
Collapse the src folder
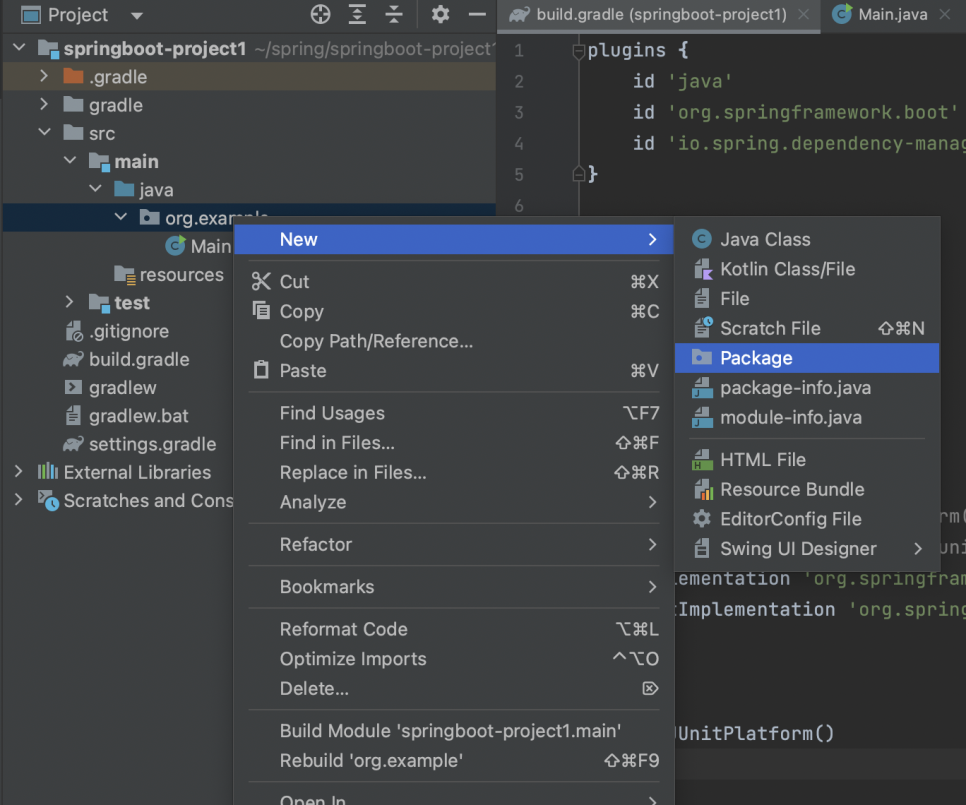(44, 132)
